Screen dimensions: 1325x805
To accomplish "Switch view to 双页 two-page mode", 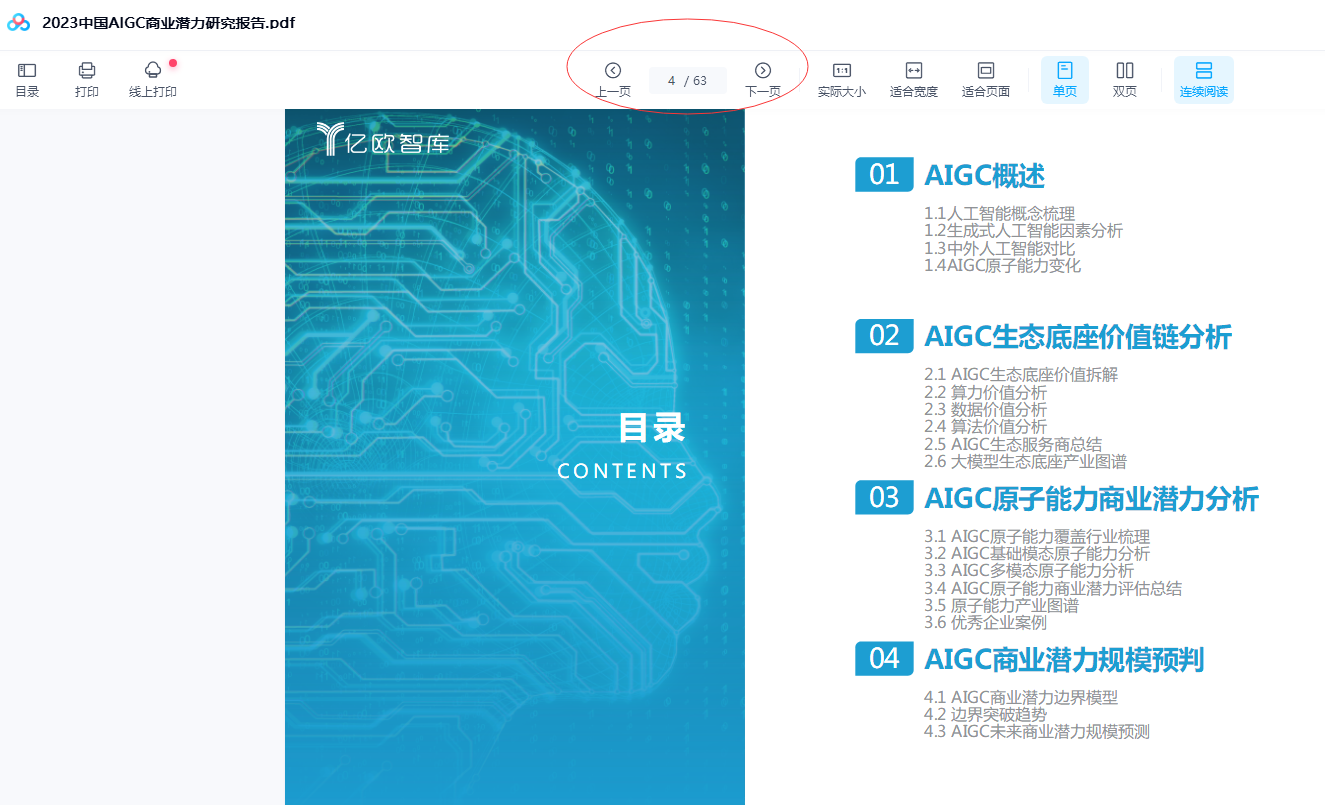I will [x=1124, y=78].
